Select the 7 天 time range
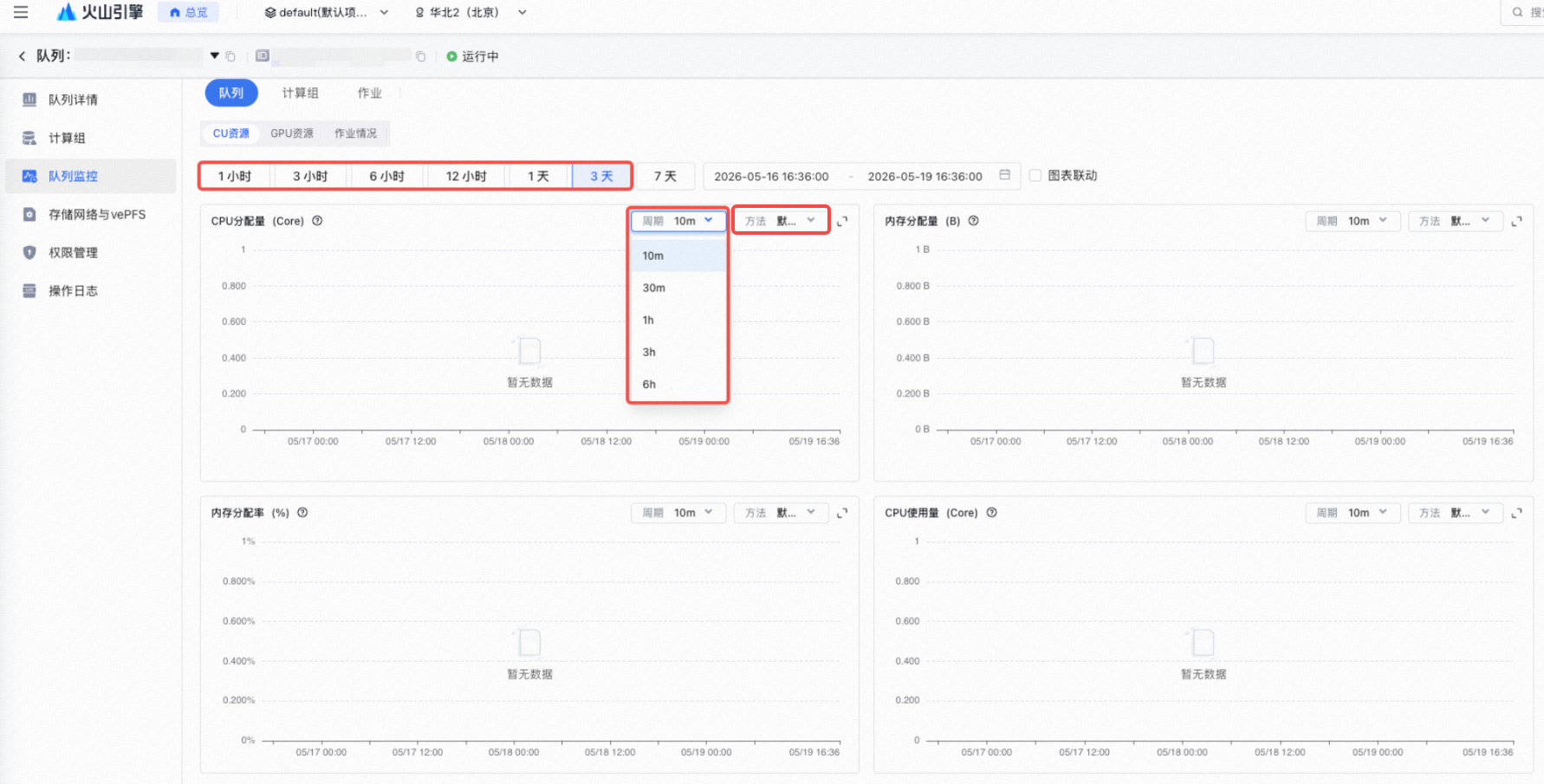Screen dimensions: 1544x784 point(665,176)
